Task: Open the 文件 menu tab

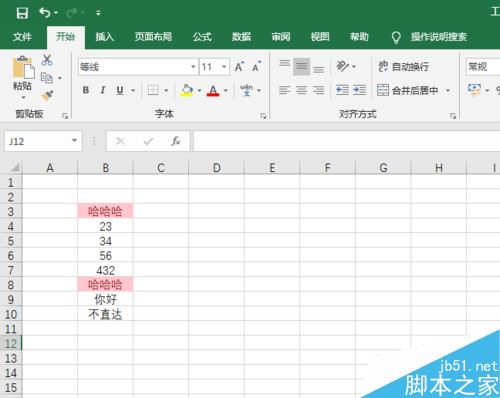Action: [22, 36]
